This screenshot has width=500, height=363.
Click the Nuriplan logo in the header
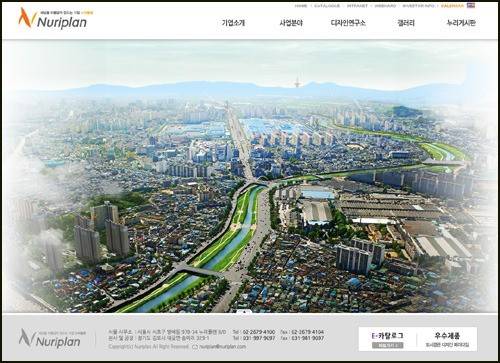pos(53,18)
